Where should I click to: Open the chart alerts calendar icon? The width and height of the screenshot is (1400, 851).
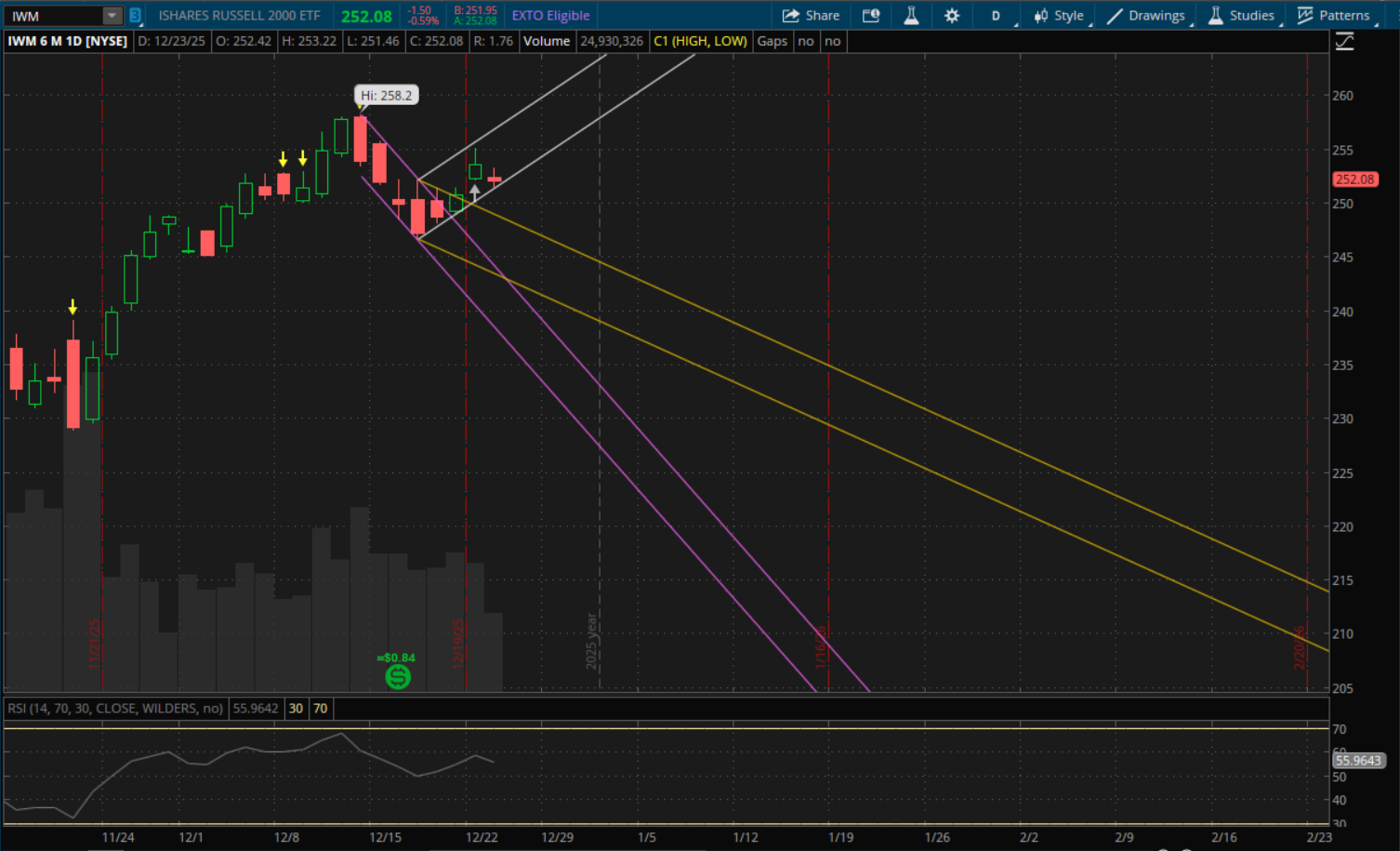871,16
